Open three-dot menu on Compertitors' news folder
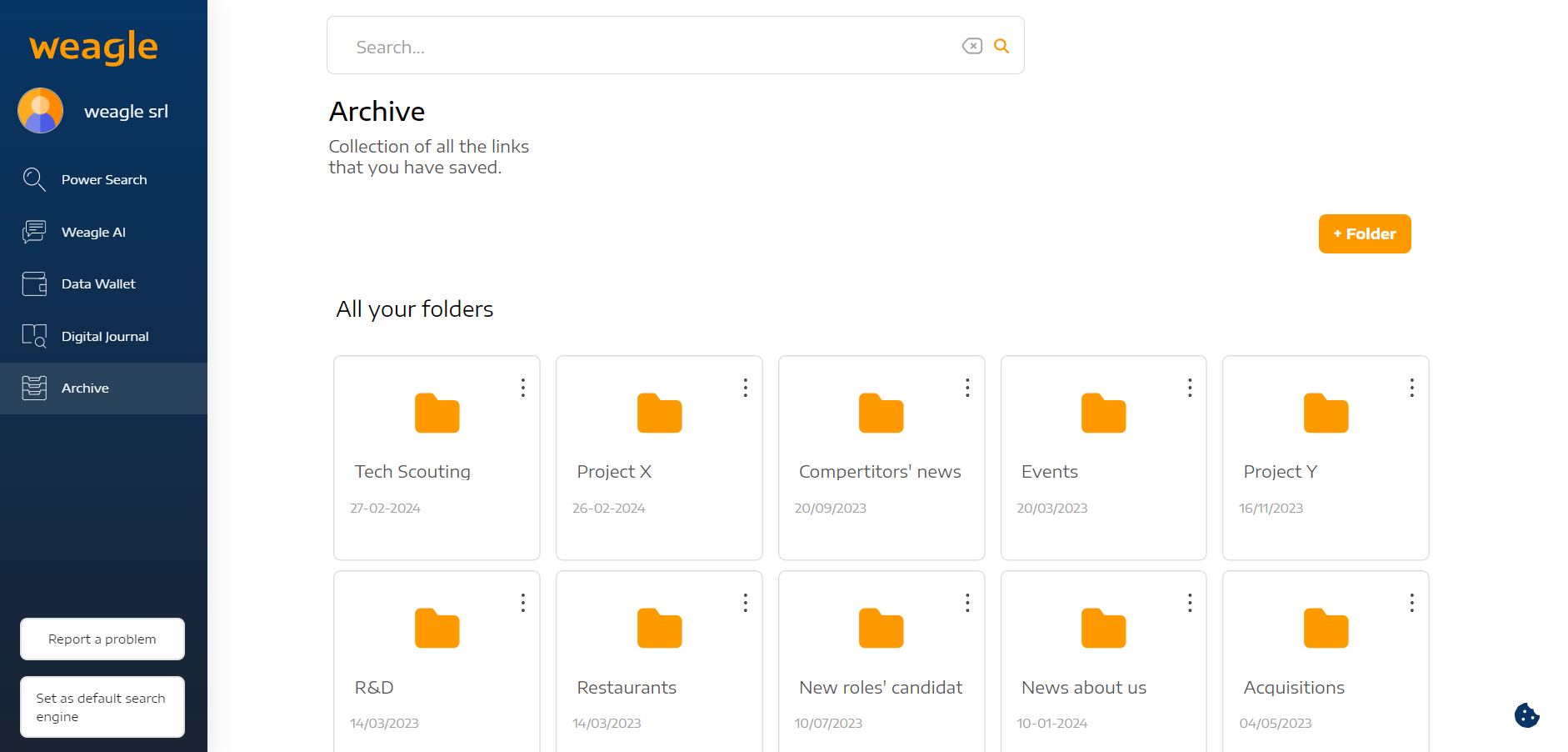Screen dimensions: 1568x752 click(x=967, y=388)
